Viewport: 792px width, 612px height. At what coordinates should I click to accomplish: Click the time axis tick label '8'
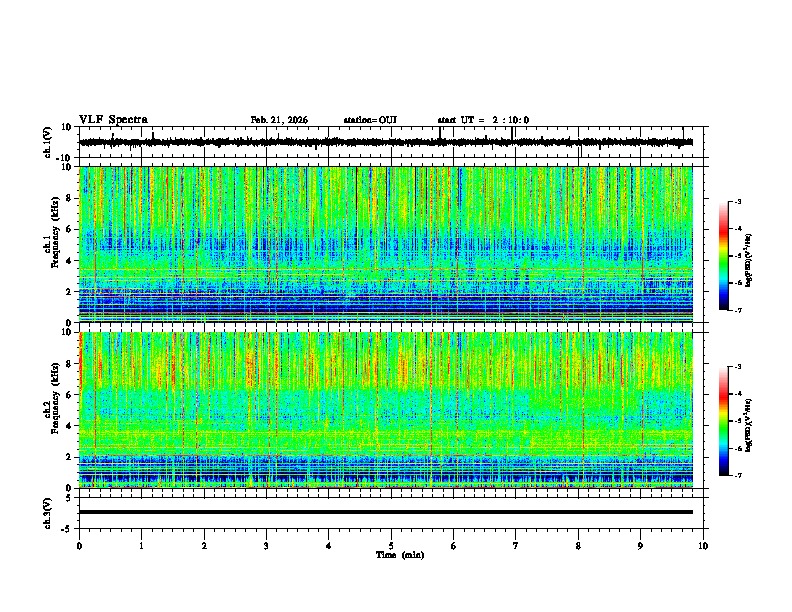pyautogui.click(x=578, y=546)
